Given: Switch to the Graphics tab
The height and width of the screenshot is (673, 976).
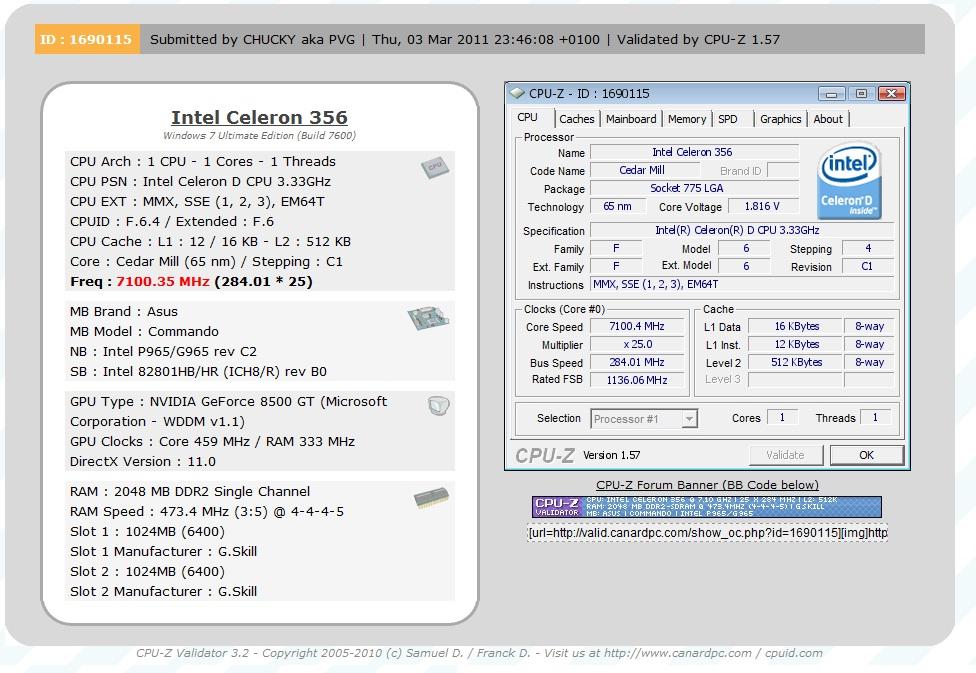Looking at the screenshot, I should pyautogui.click(x=780, y=119).
